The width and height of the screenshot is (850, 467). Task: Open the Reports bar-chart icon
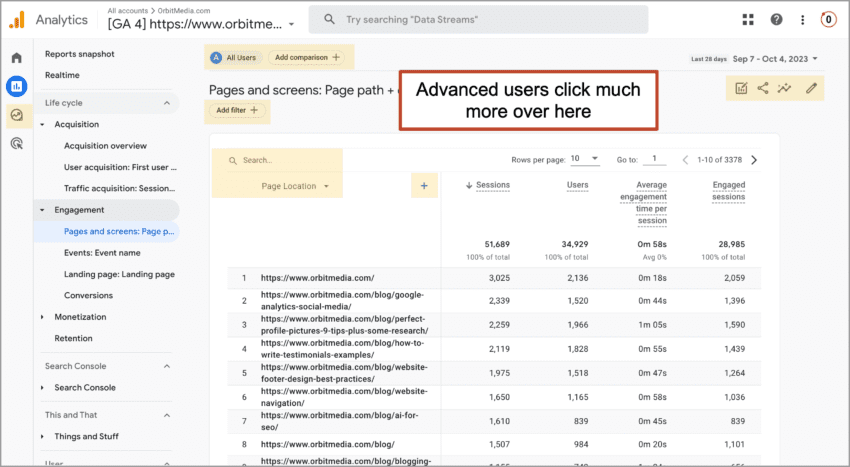(17, 86)
